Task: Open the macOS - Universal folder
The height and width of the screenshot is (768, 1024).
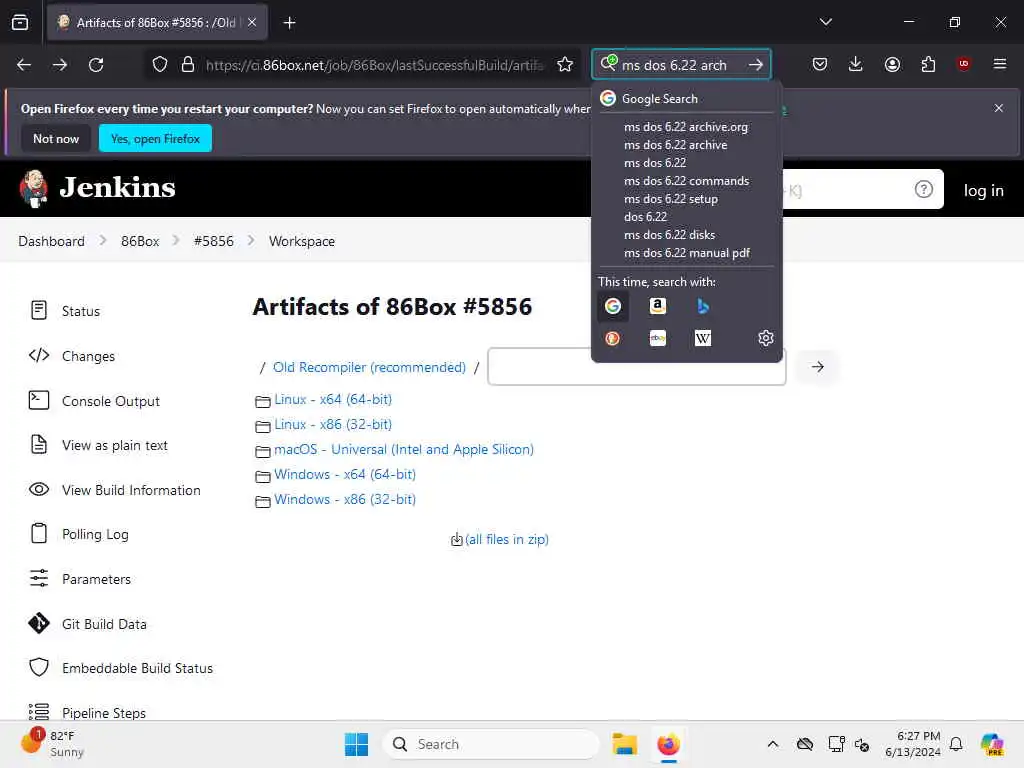Action: tap(404, 449)
